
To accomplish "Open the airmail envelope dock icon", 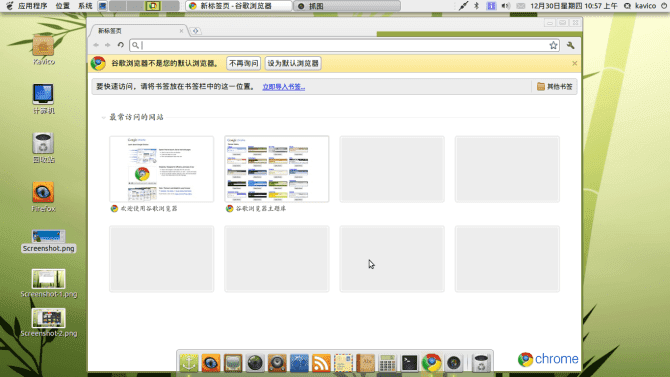I will 344,363.
